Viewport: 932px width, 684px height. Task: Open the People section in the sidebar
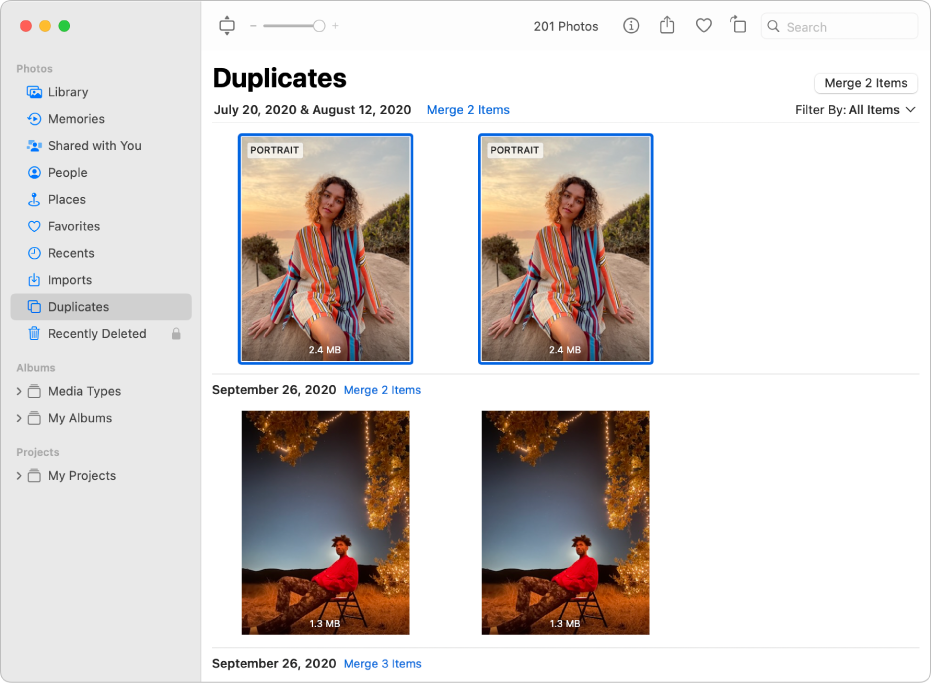(66, 172)
